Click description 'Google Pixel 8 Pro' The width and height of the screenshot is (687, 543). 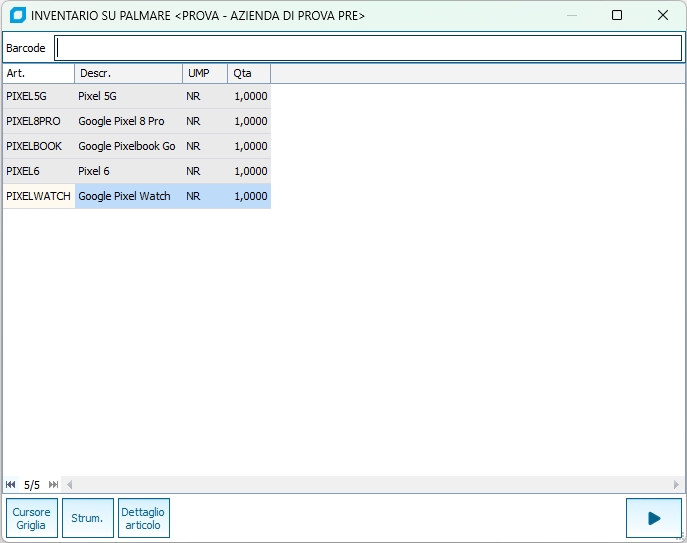121,121
